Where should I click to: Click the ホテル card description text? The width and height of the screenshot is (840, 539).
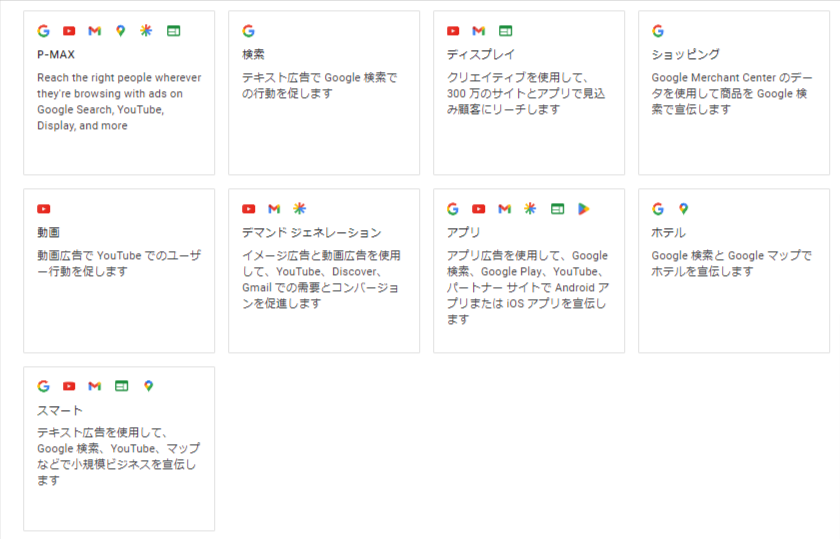pos(731,263)
